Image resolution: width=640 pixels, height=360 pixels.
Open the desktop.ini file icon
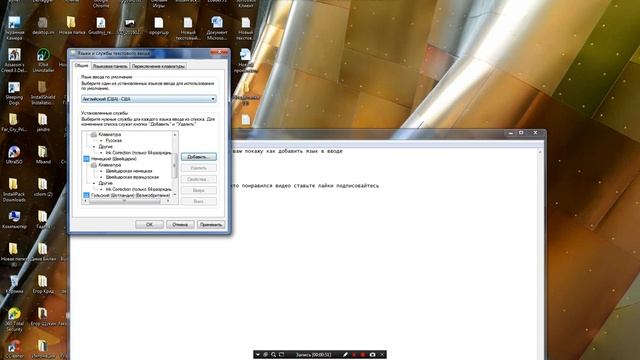[43, 25]
